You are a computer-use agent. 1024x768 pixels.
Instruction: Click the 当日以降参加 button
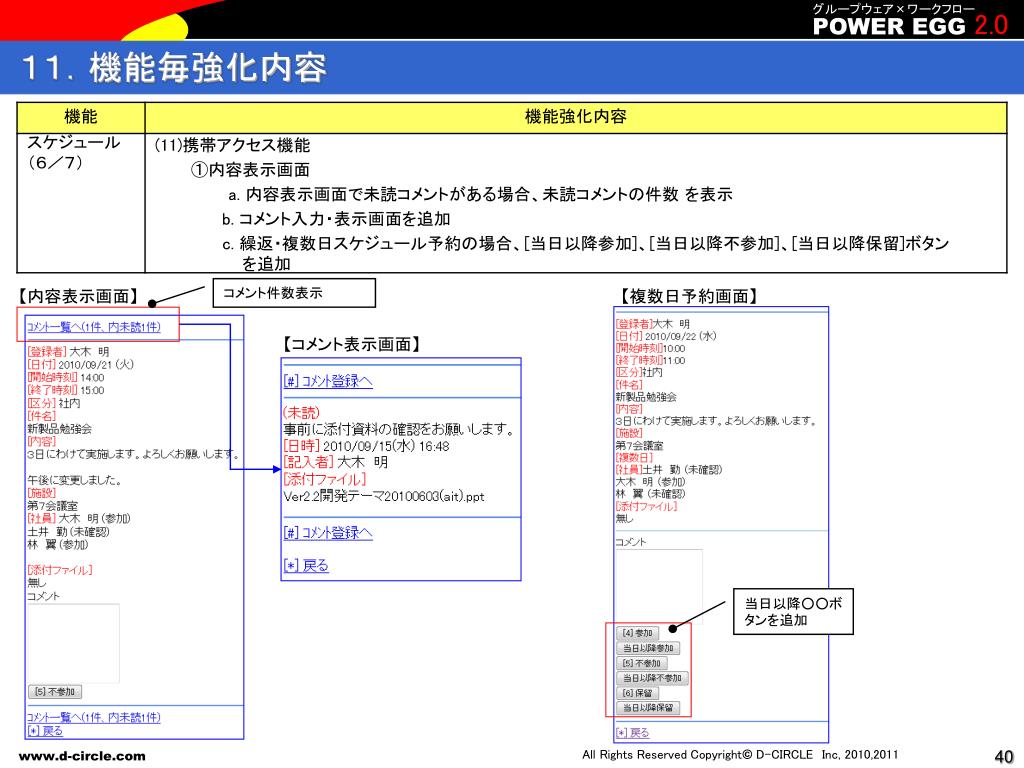pyautogui.click(x=648, y=648)
